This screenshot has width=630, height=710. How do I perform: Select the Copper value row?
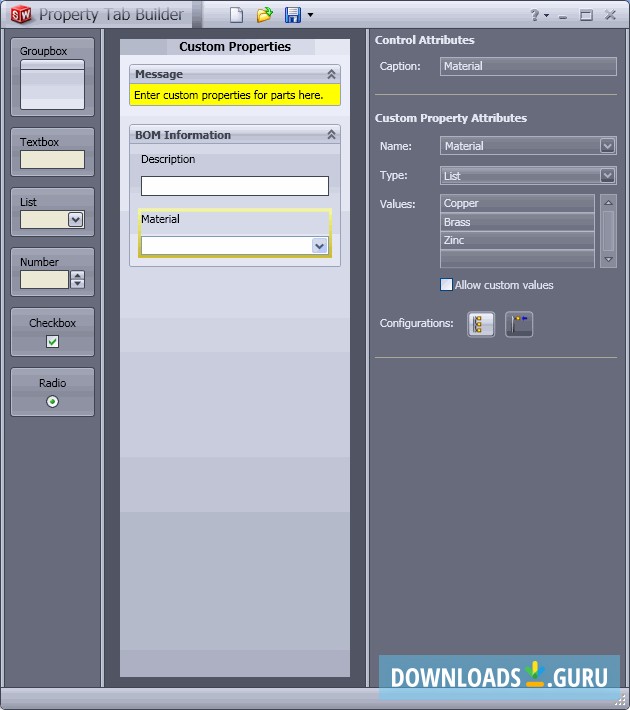coord(517,203)
